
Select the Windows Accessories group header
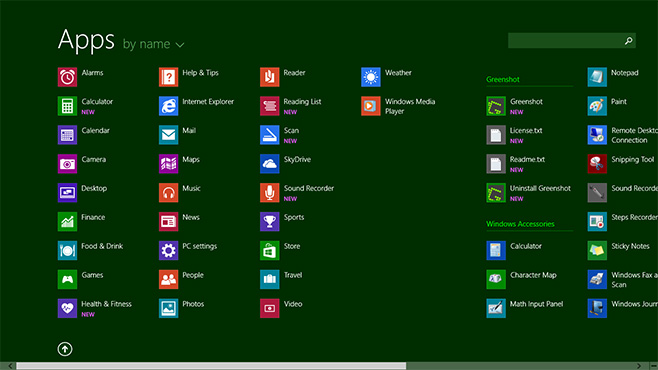tap(520, 224)
